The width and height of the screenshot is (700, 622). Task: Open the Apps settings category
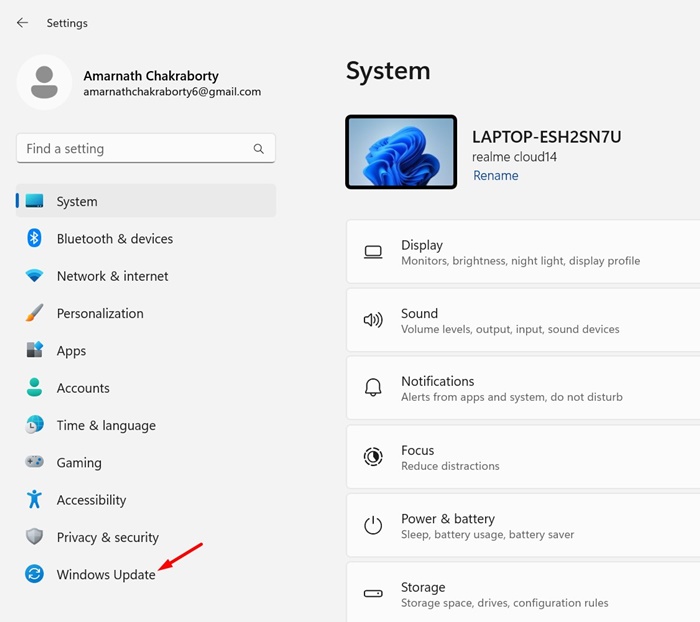click(71, 351)
